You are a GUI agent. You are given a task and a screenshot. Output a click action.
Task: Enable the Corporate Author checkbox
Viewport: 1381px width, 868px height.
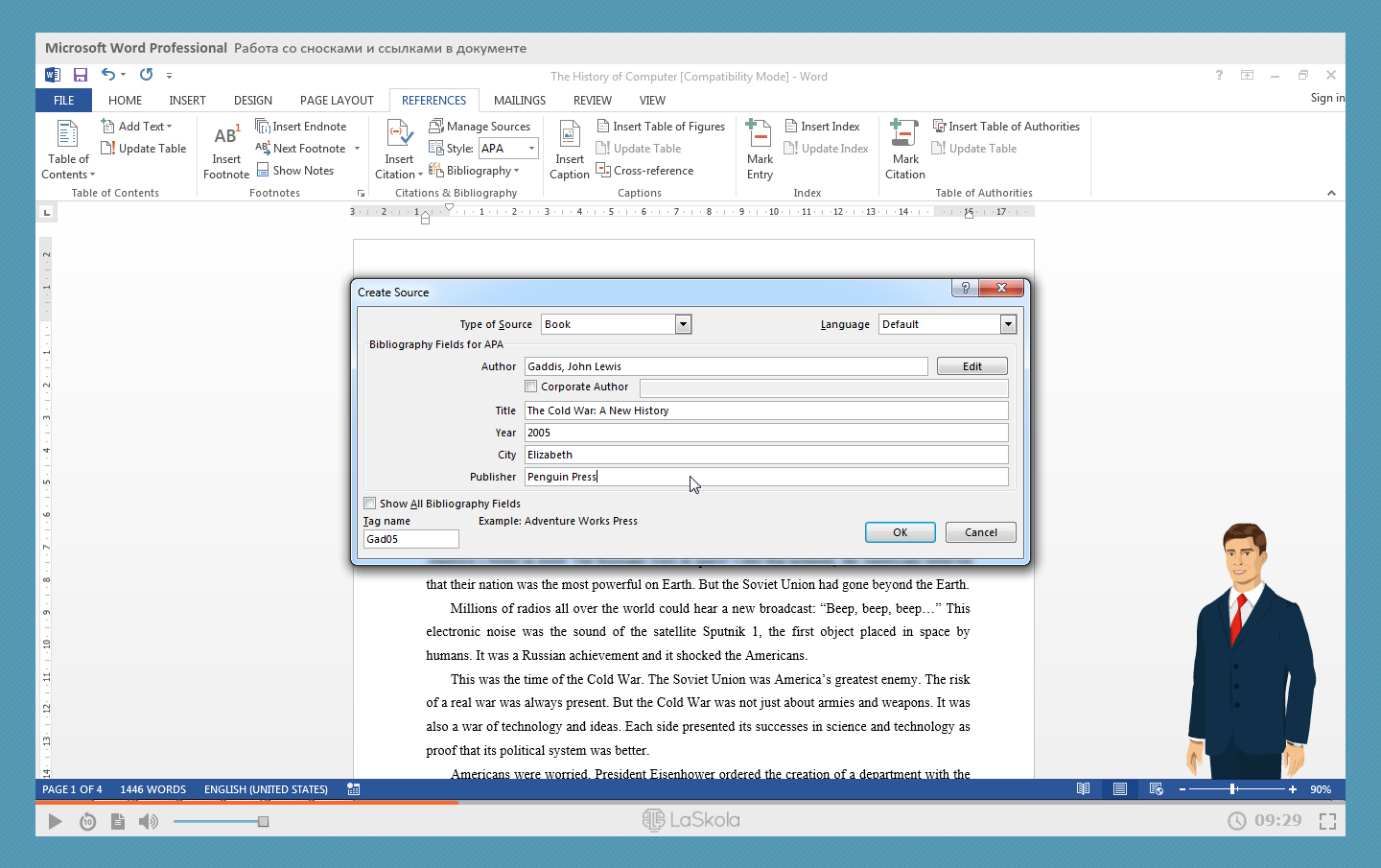coord(531,387)
